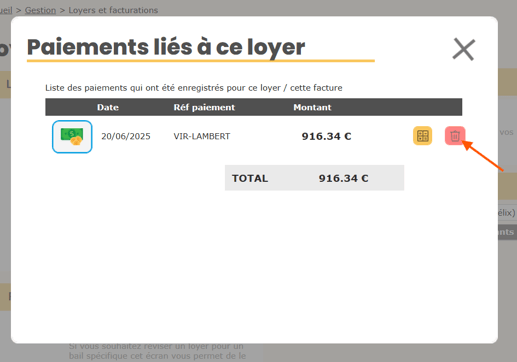Delete the VIR-LAMBERT payment with trash icon
The width and height of the screenshot is (517, 362).
[x=455, y=136]
